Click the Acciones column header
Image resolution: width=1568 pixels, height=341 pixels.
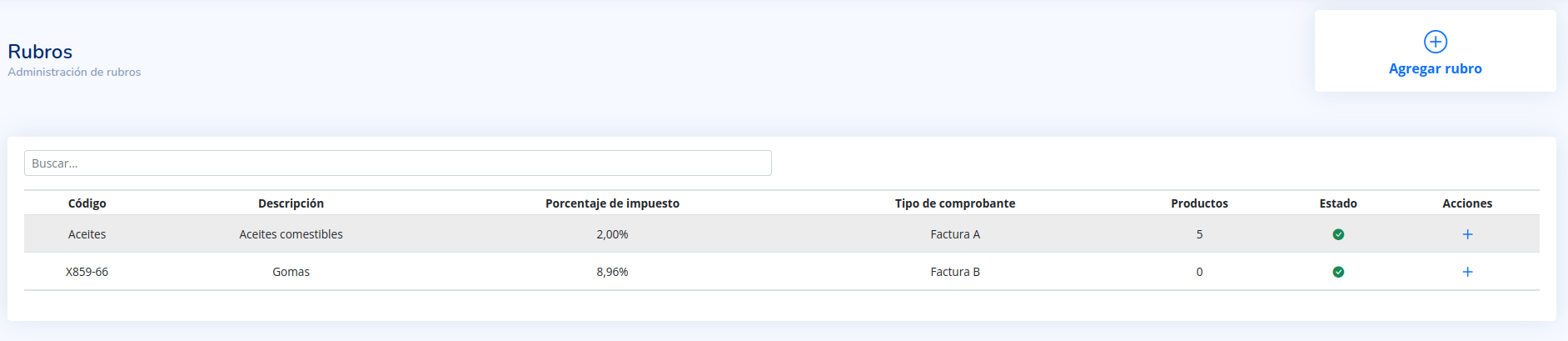click(x=1467, y=203)
